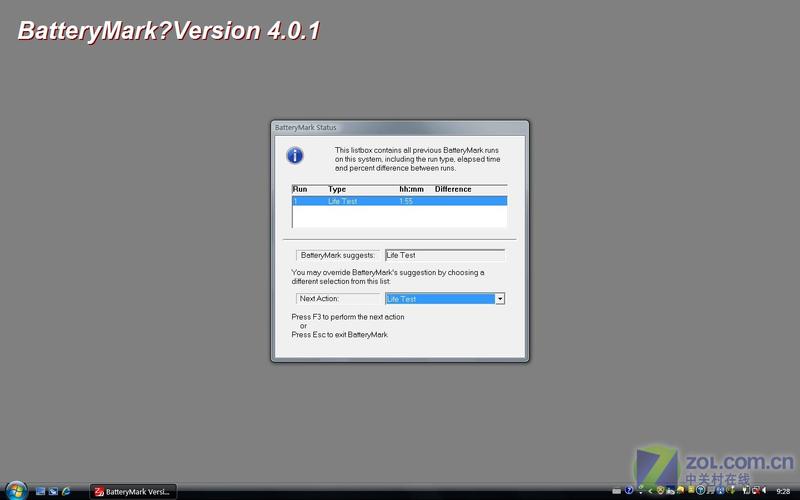Click Switch between windows quick launch icon
The width and height of the screenshot is (800, 500).
point(53,491)
